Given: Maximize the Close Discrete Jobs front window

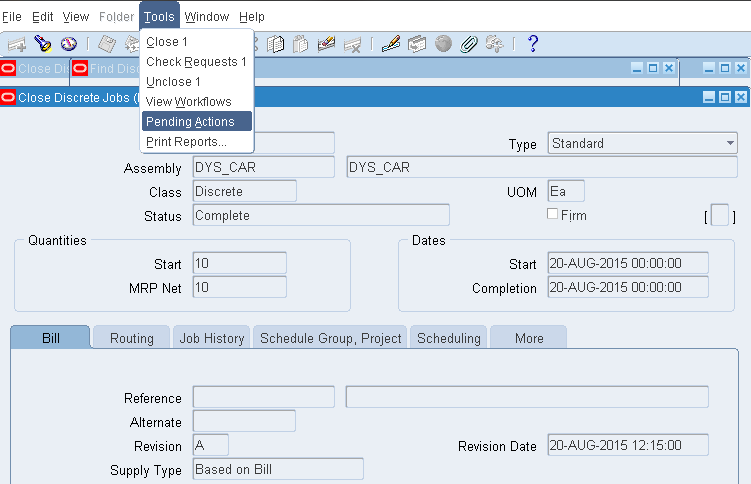Looking at the screenshot, I should pyautogui.click(x=725, y=97).
